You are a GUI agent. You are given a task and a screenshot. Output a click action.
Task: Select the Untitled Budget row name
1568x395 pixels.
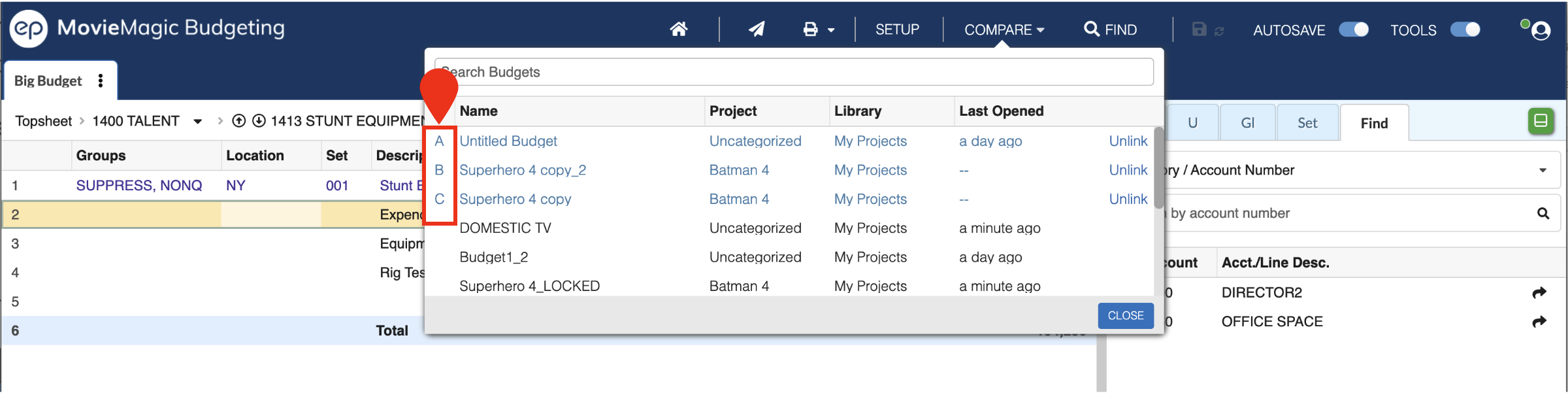point(508,141)
